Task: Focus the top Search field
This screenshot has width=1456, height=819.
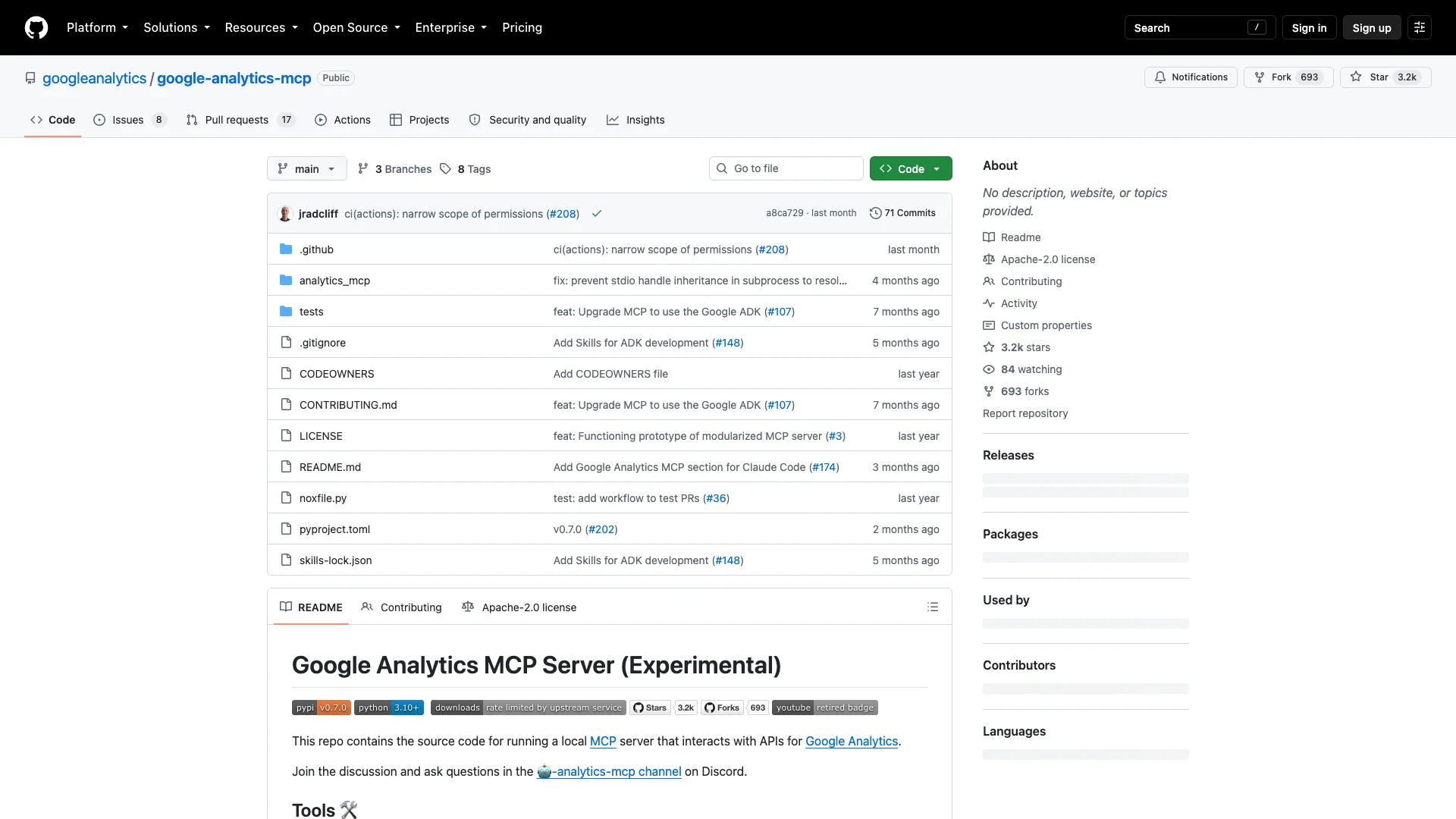Action: click(x=1200, y=27)
